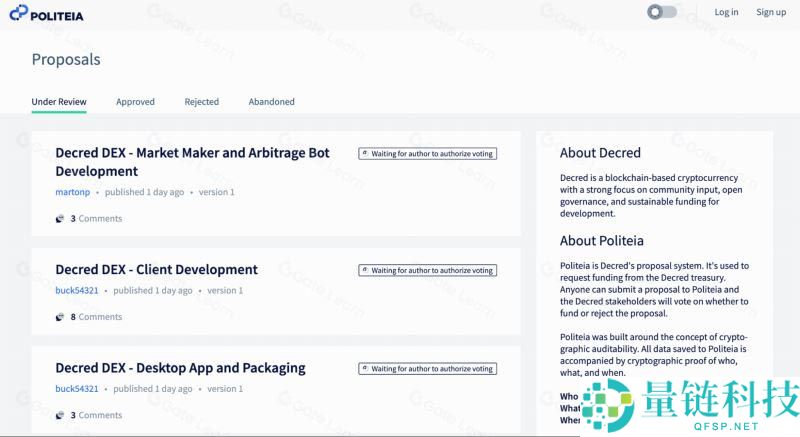Open the Log in page

(726, 12)
